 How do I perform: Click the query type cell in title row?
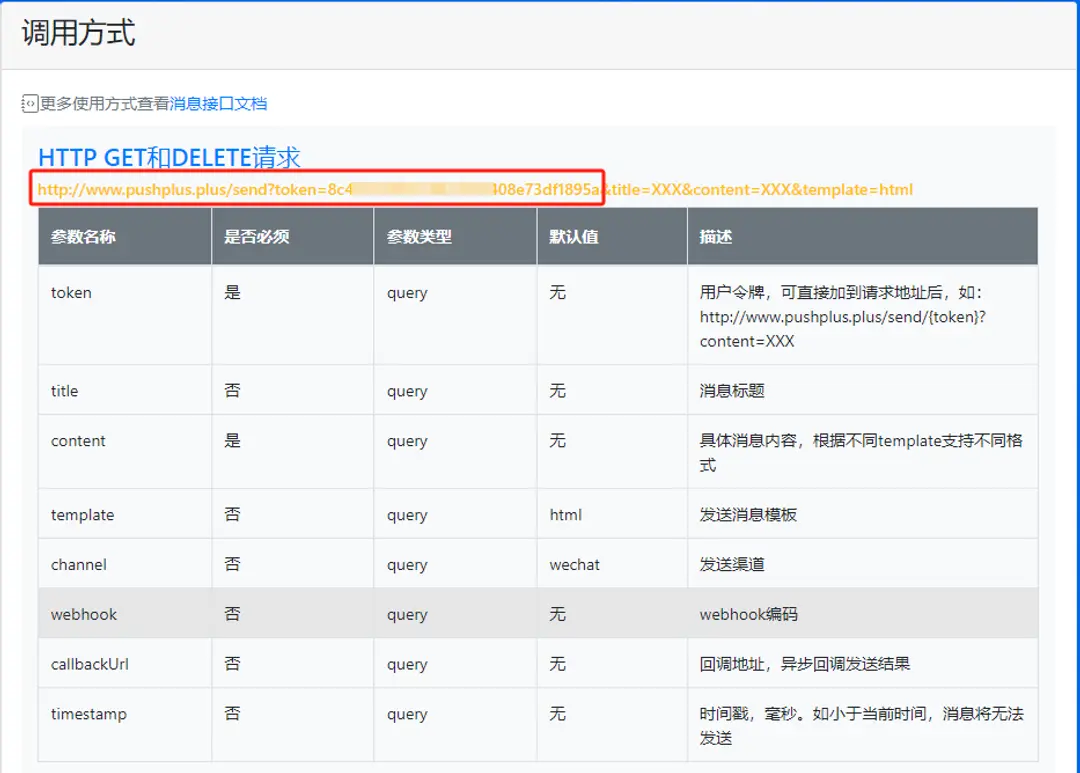[455, 390]
